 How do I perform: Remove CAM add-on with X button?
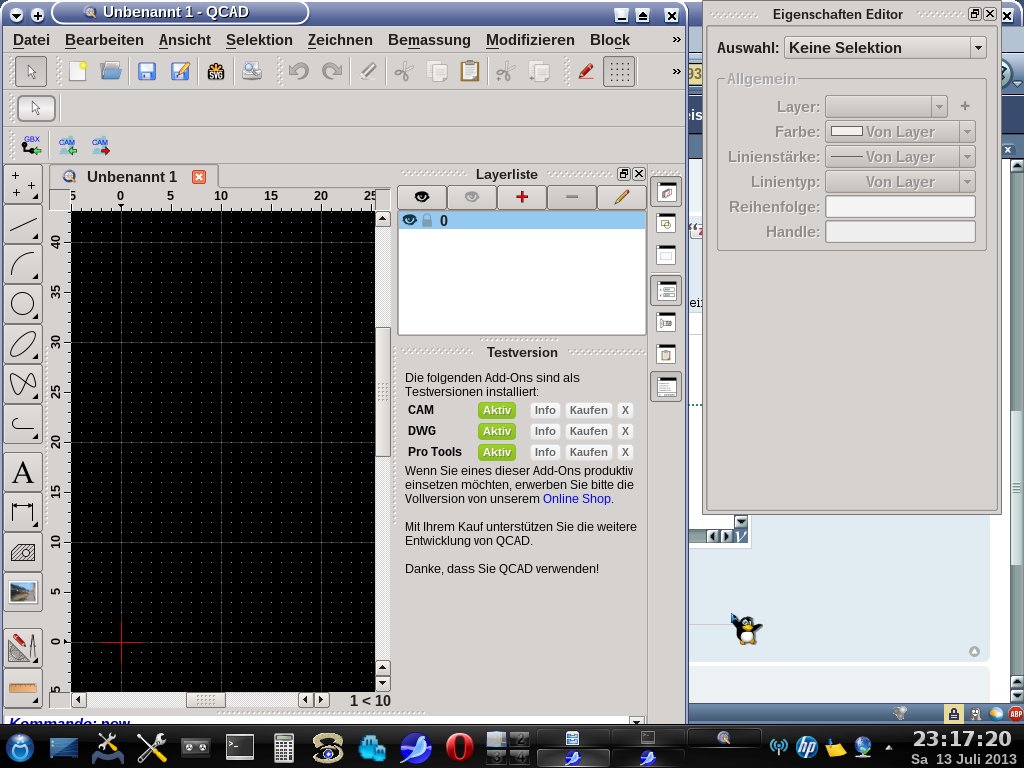coord(625,410)
